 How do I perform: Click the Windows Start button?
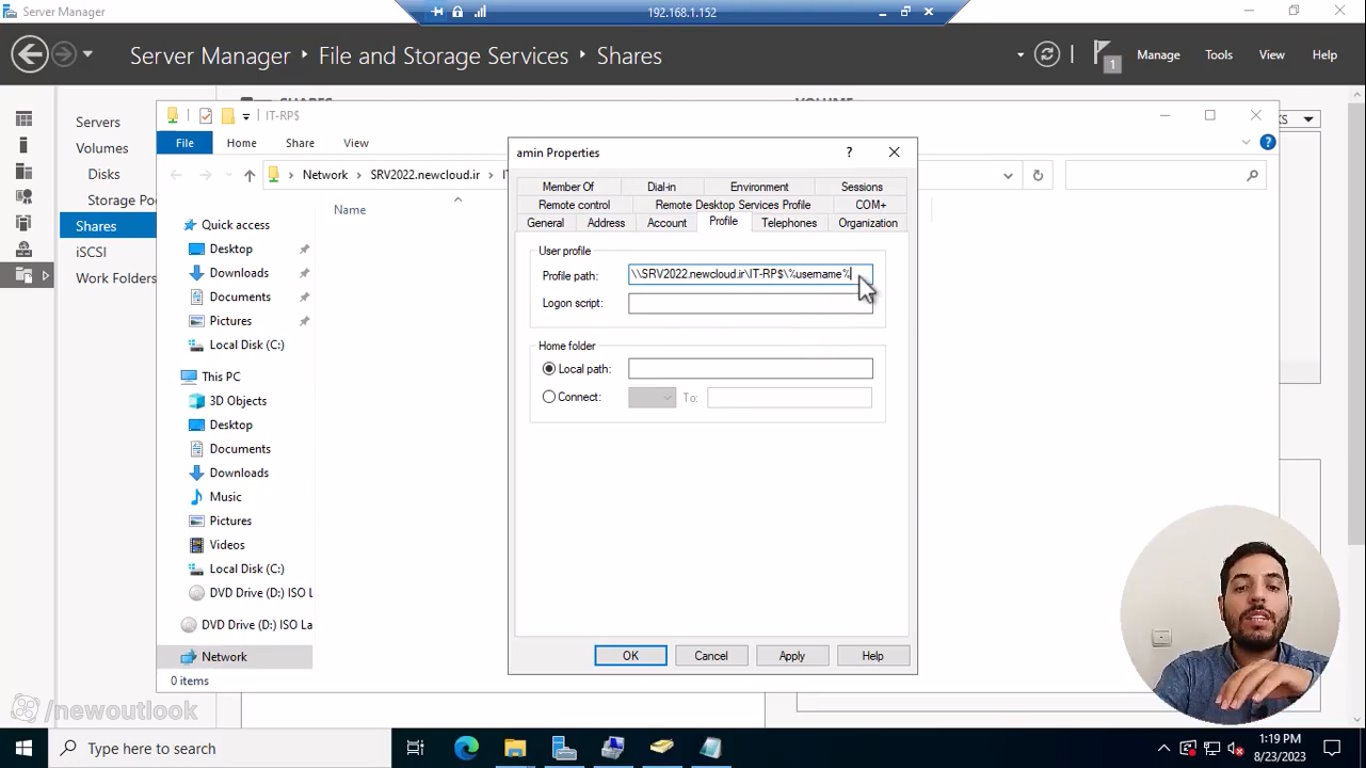22,748
